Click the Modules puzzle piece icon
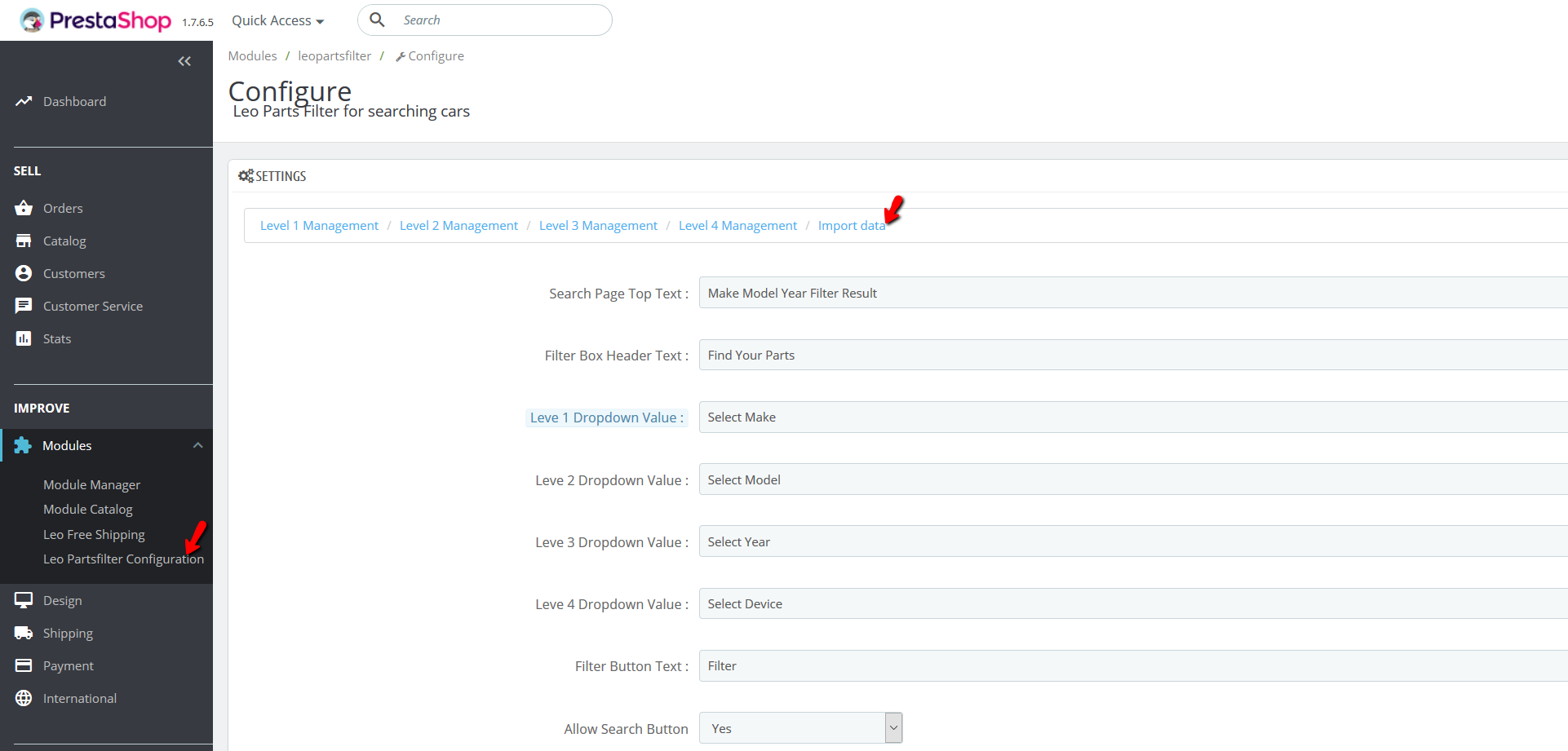 [23, 445]
